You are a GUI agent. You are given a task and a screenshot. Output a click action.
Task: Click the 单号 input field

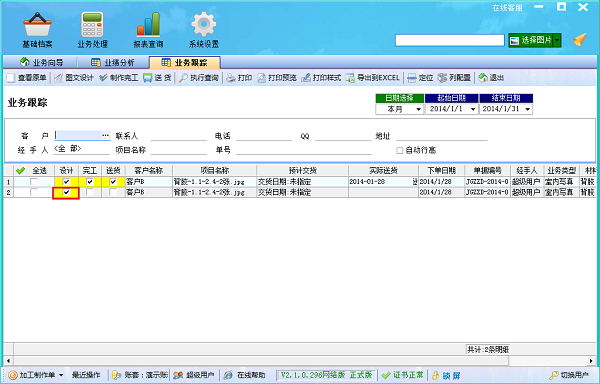coord(304,150)
